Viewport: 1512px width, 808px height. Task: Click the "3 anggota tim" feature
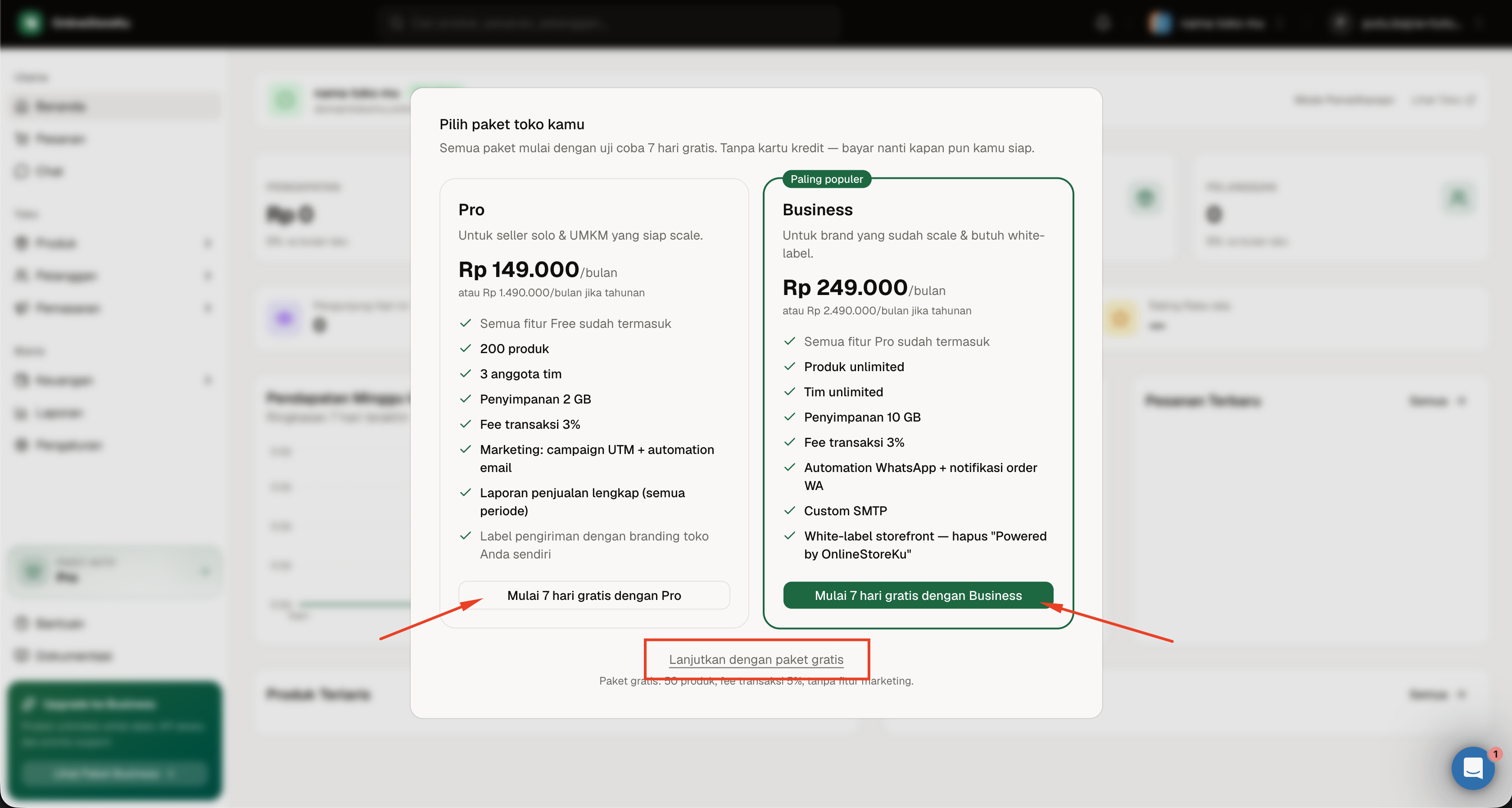click(x=521, y=374)
